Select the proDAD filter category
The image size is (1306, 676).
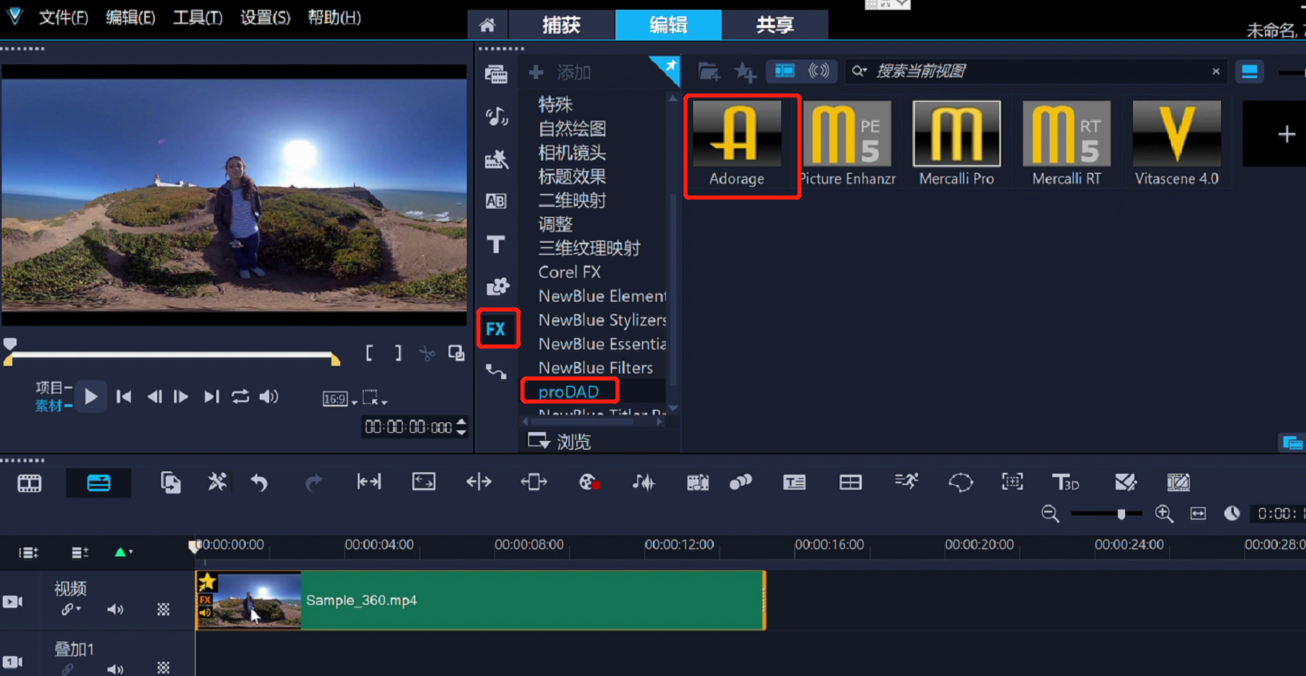pos(568,391)
